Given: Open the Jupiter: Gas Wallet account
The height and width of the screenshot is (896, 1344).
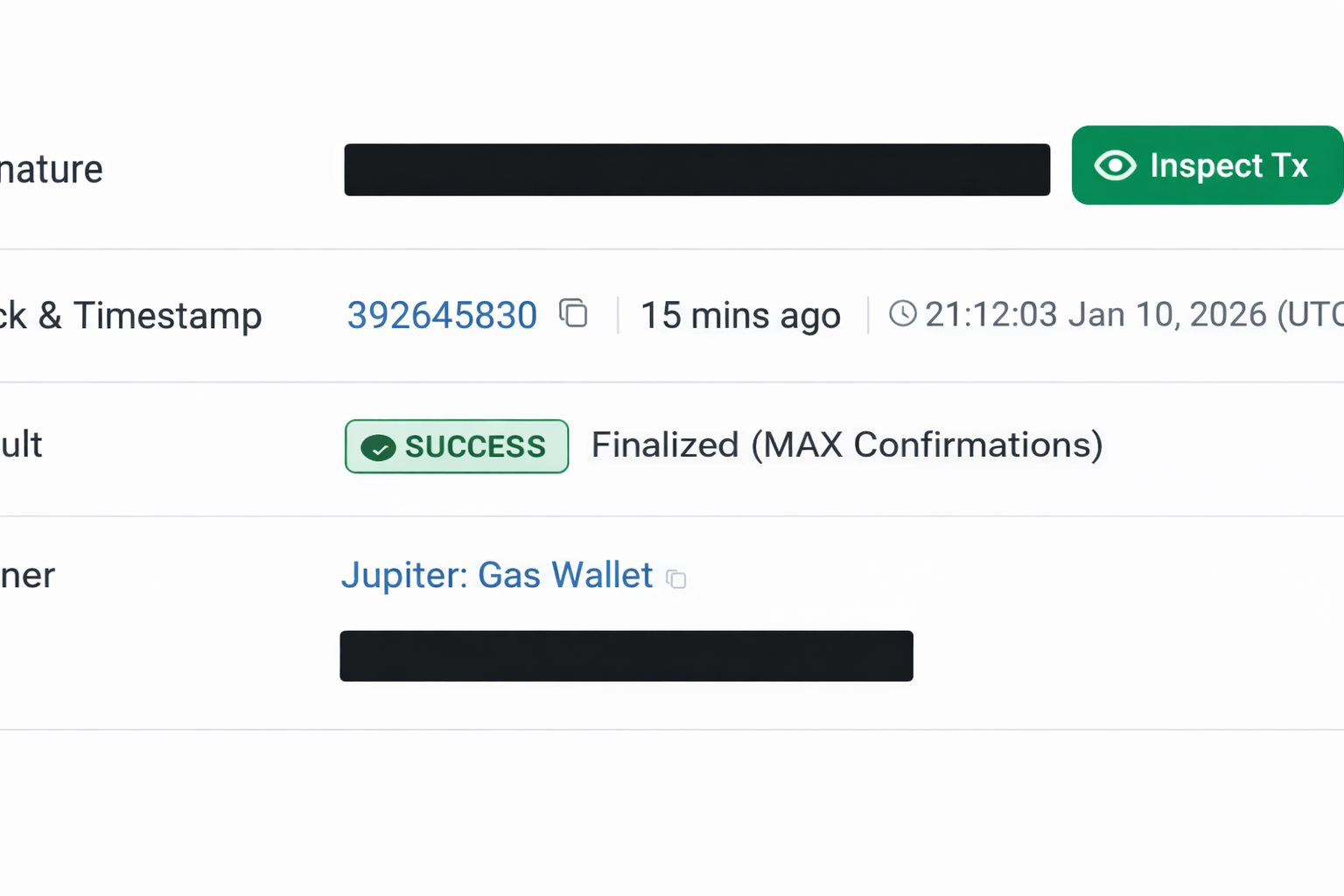Looking at the screenshot, I should [x=496, y=576].
